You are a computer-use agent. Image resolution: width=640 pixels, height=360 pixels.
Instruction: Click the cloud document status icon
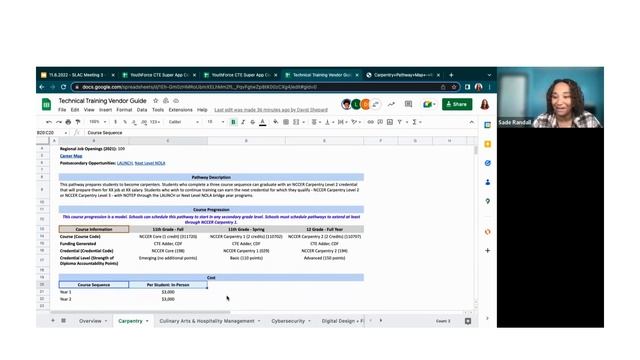(x=176, y=100)
